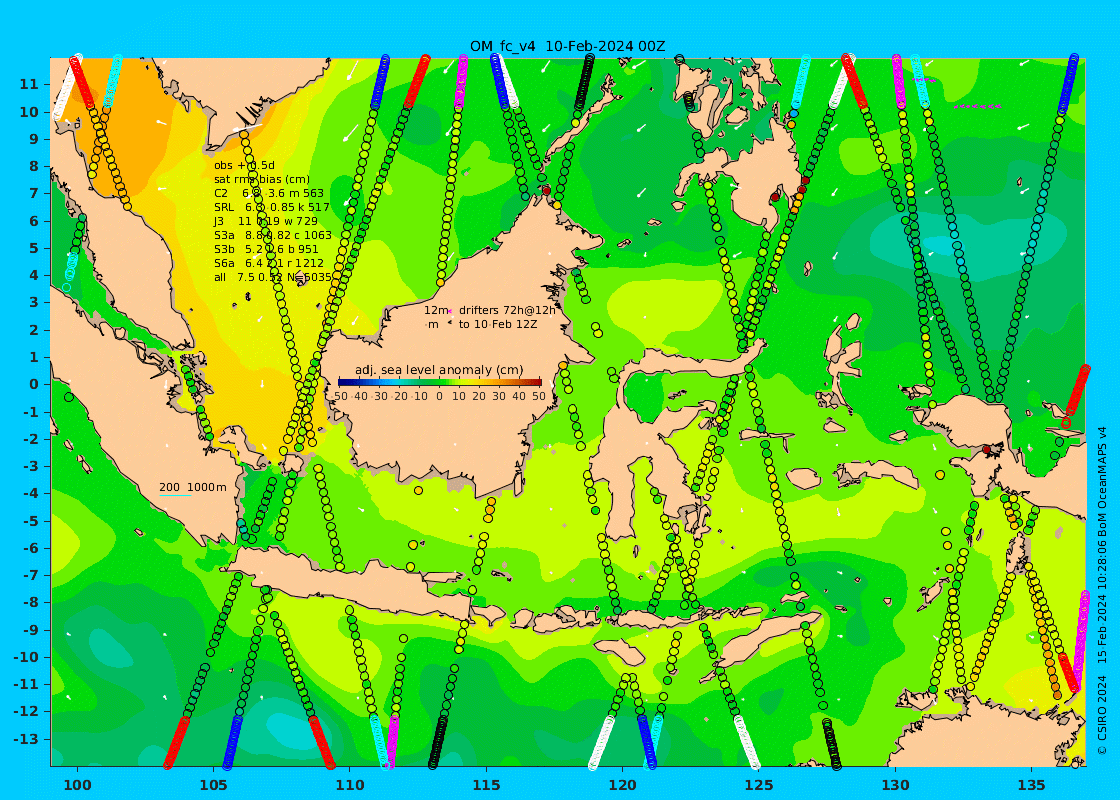Screen dimensions: 1120x800
Task: Click longitude axis tick label 105
Action: (x=214, y=784)
